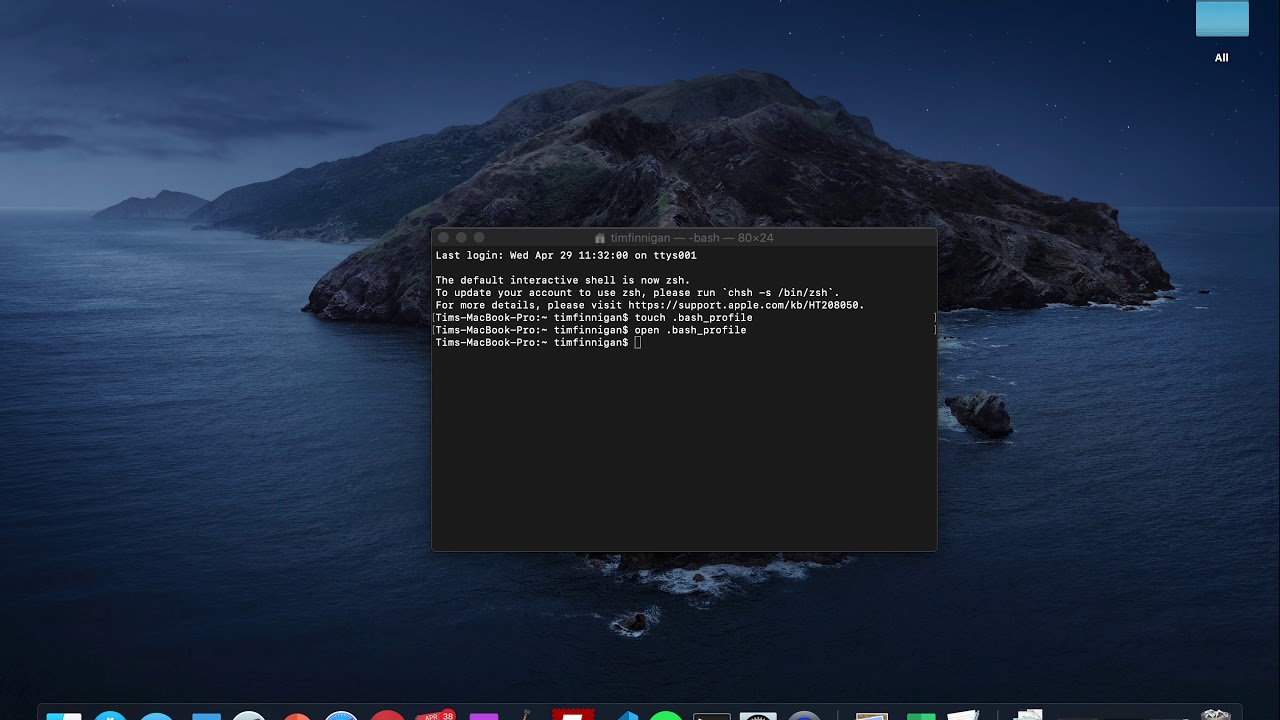Click the 'Last login: Wed Apr 29' line
Screen dimensions: 1280x720
pos(566,255)
